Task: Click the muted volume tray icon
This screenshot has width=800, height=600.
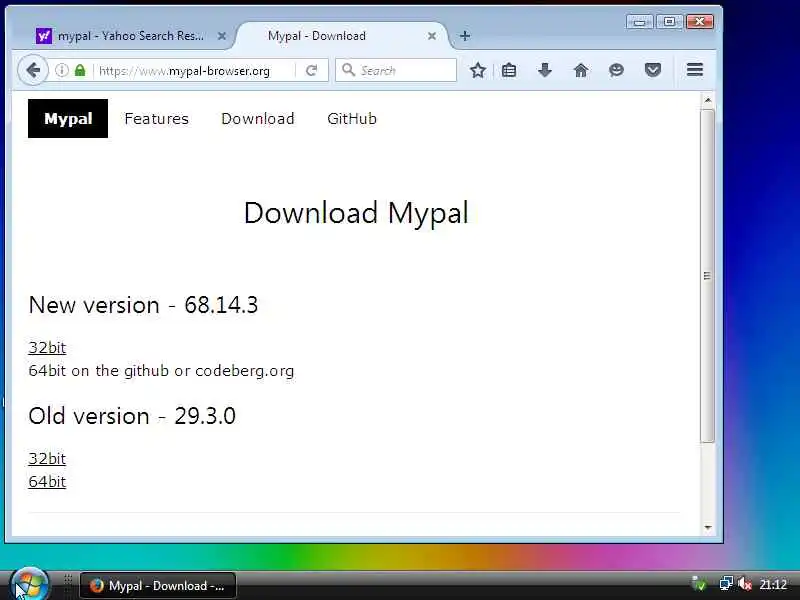Action: (x=744, y=584)
